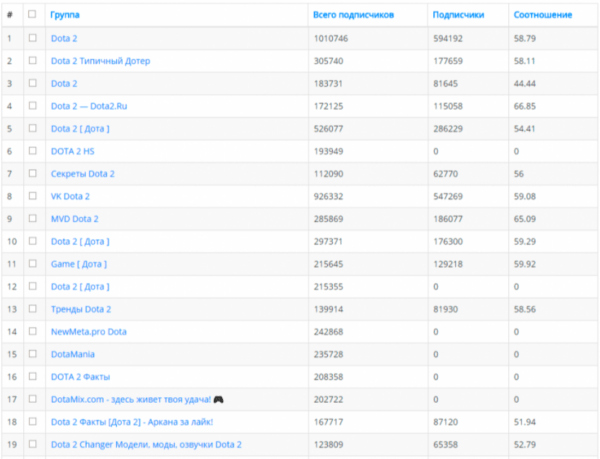Click ratio value 65.09
Viewport: 600px width, 459px height.
525,219
